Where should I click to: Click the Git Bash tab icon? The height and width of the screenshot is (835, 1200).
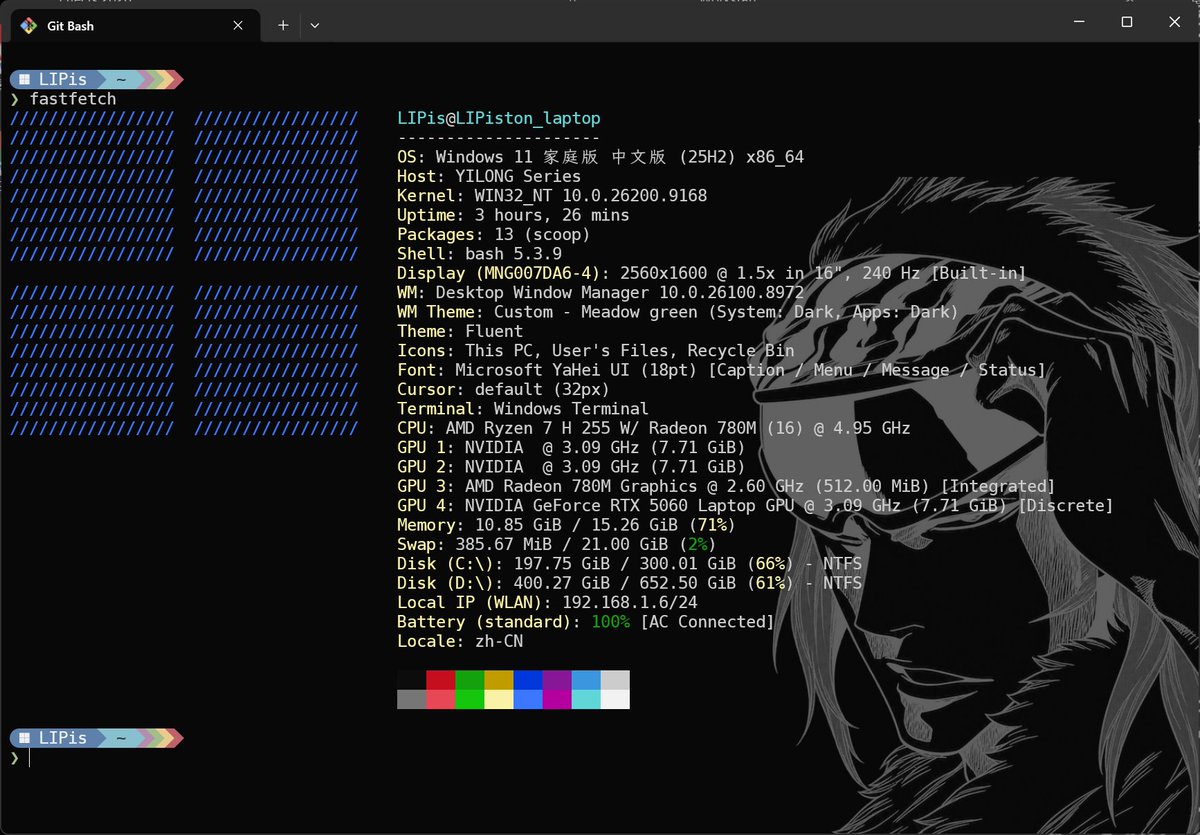29,25
